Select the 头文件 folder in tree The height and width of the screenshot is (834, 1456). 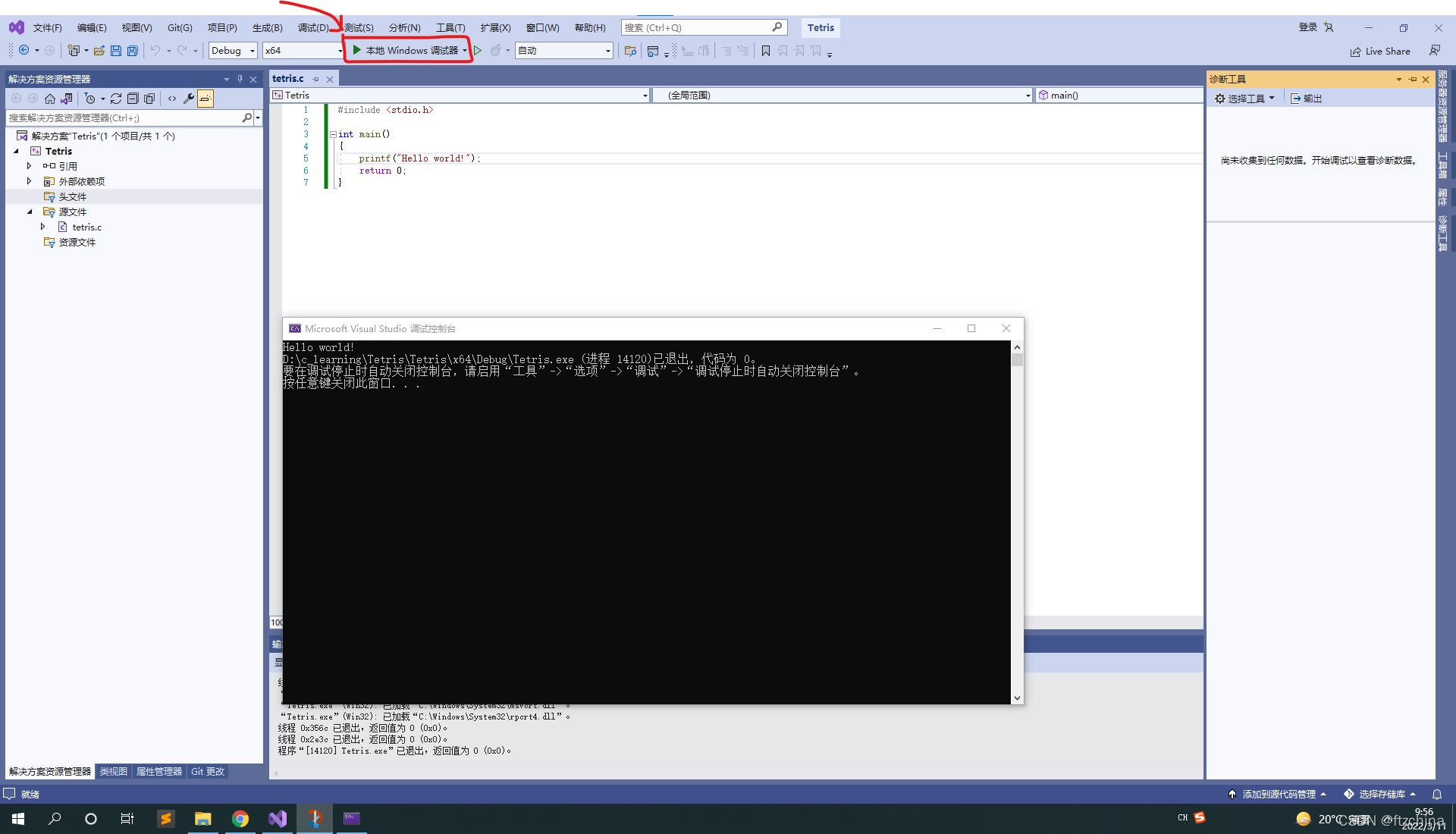[x=73, y=196]
